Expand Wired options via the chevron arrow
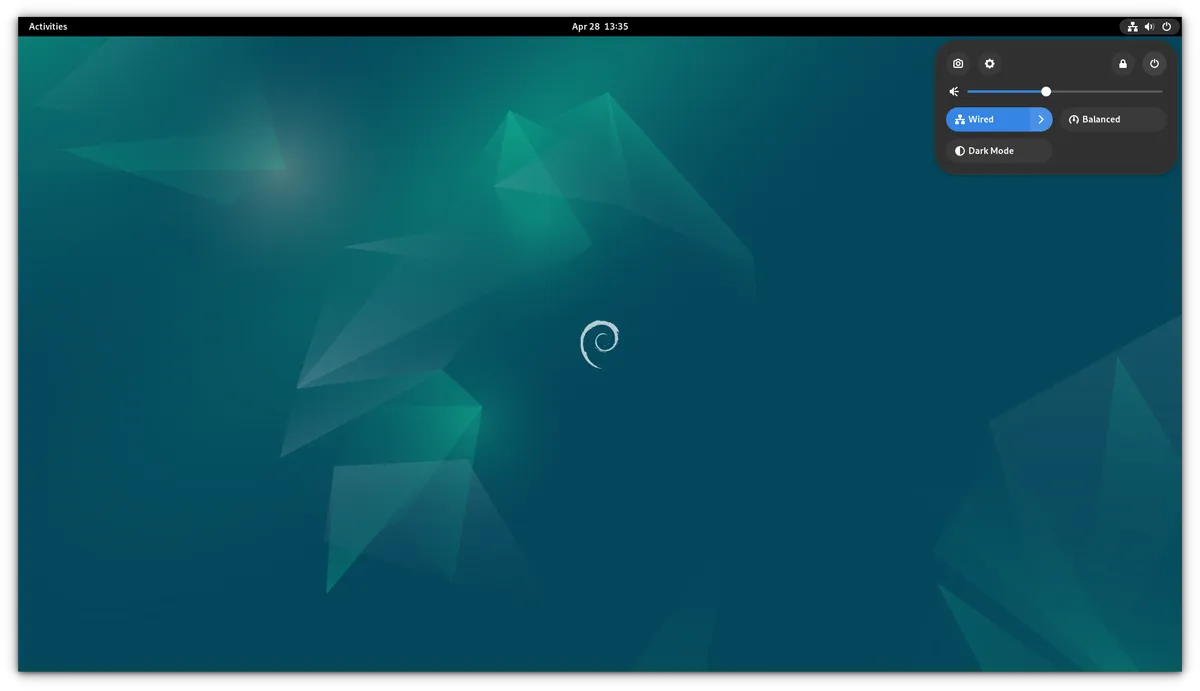This screenshot has width=1200, height=691. tap(1040, 119)
